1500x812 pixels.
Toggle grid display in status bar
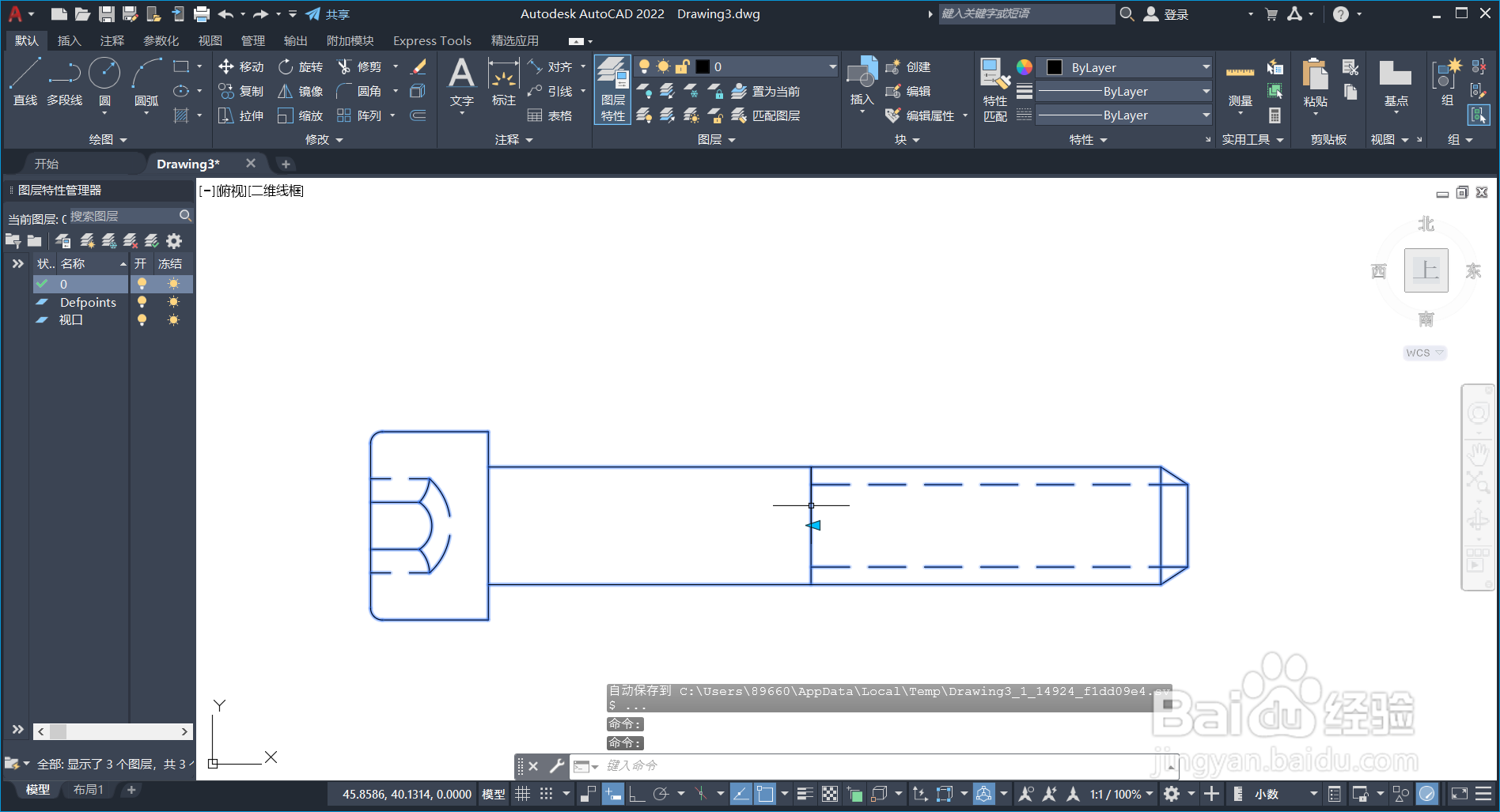523,794
